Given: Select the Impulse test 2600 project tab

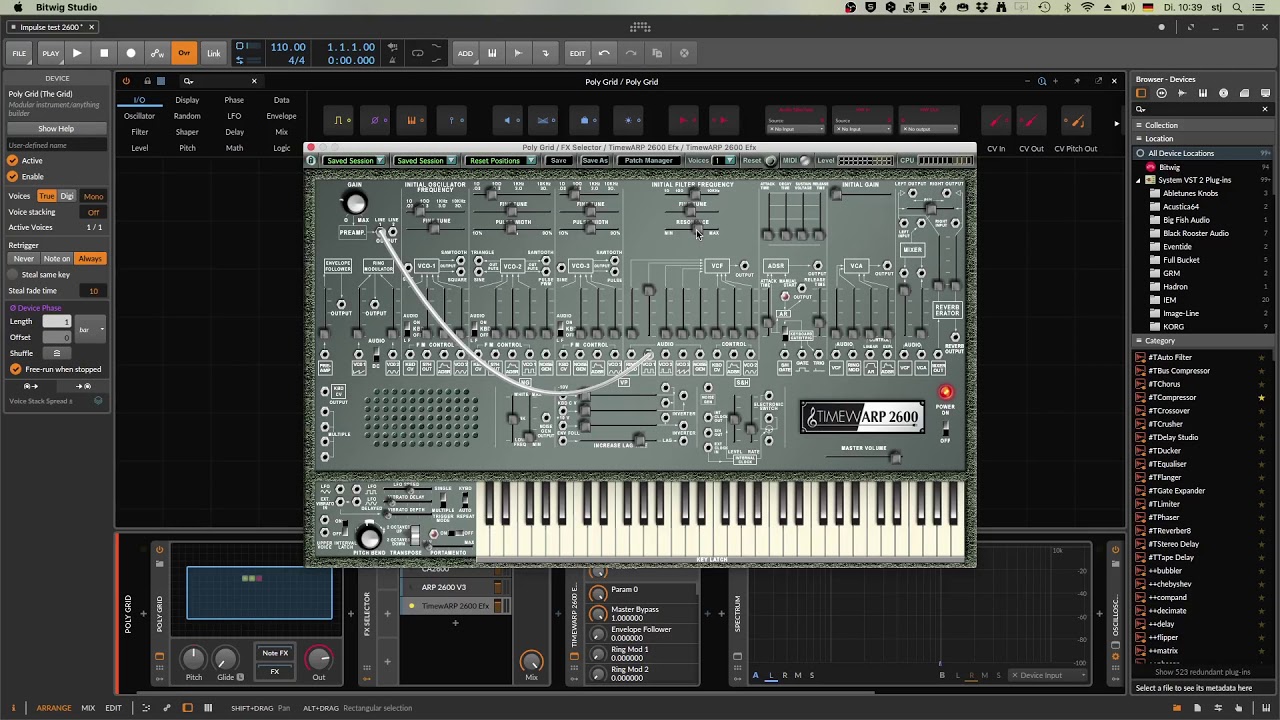Looking at the screenshot, I should click(52, 27).
